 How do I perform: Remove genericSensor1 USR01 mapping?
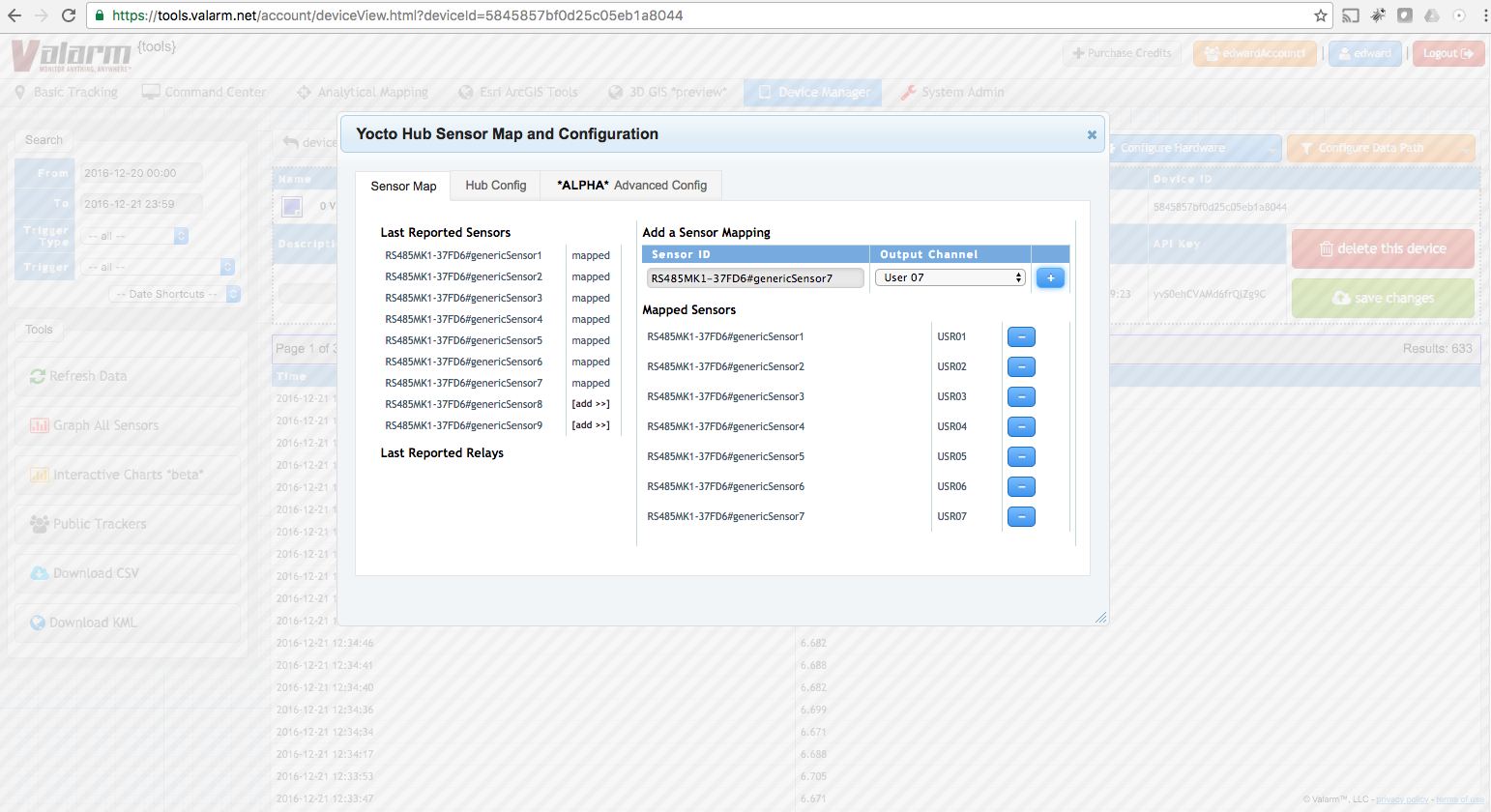[x=1021, y=336]
